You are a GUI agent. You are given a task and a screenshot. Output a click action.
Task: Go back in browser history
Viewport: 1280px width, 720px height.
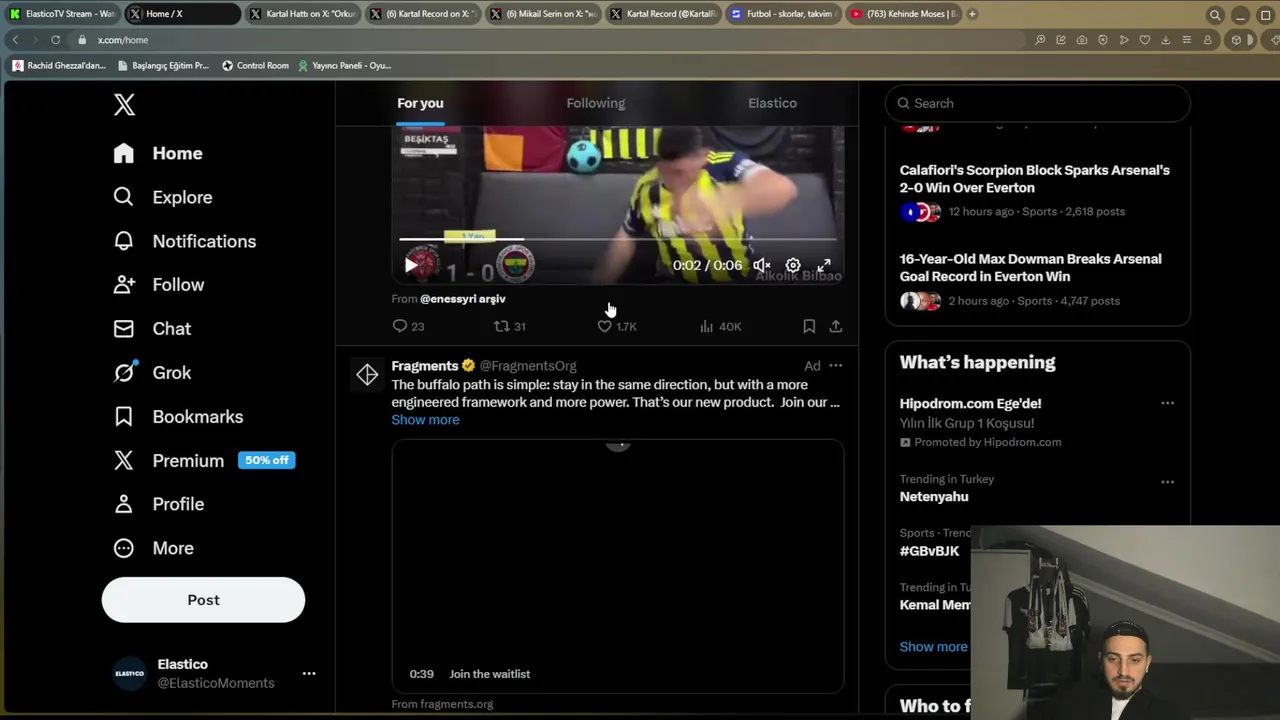point(15,40)
